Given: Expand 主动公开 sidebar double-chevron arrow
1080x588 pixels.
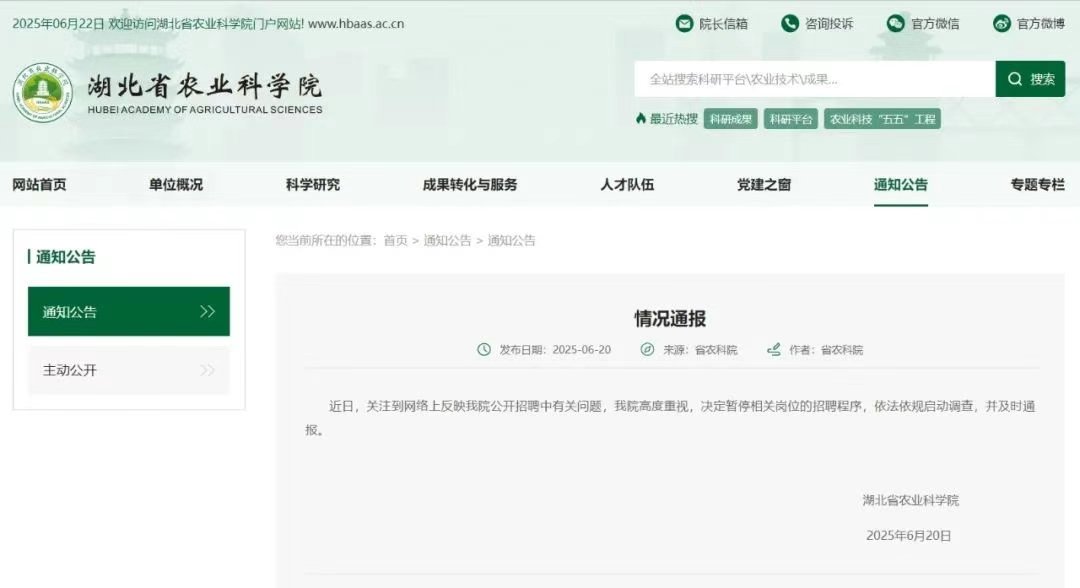Looking at the screenshot, I should point(207,370).
